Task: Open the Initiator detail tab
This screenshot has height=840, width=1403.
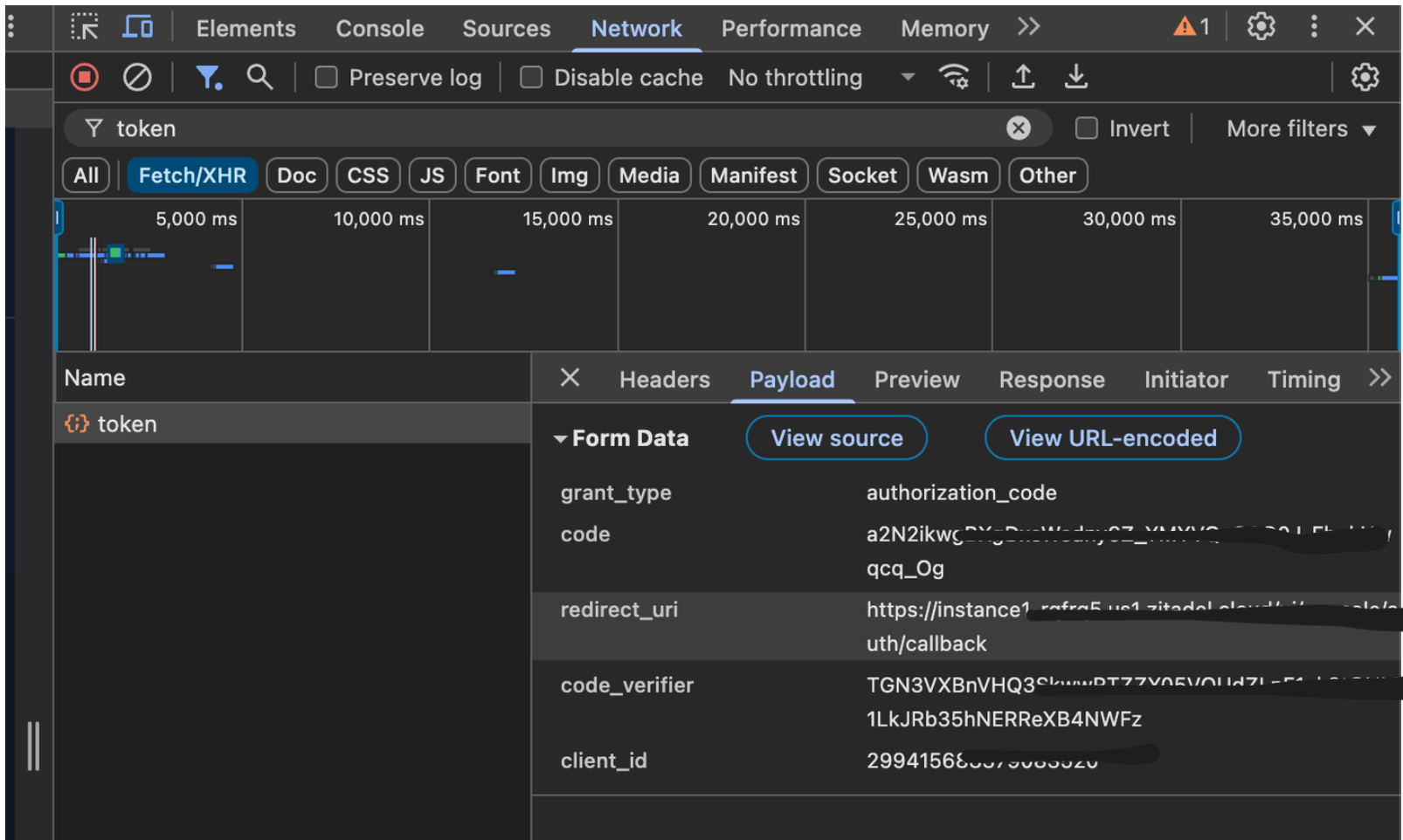Action: (x=1186, y=380)
